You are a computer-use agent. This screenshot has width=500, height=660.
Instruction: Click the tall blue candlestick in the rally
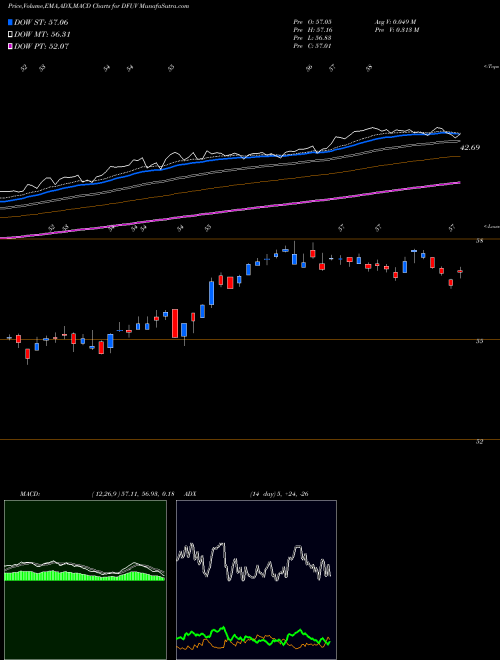212,293
